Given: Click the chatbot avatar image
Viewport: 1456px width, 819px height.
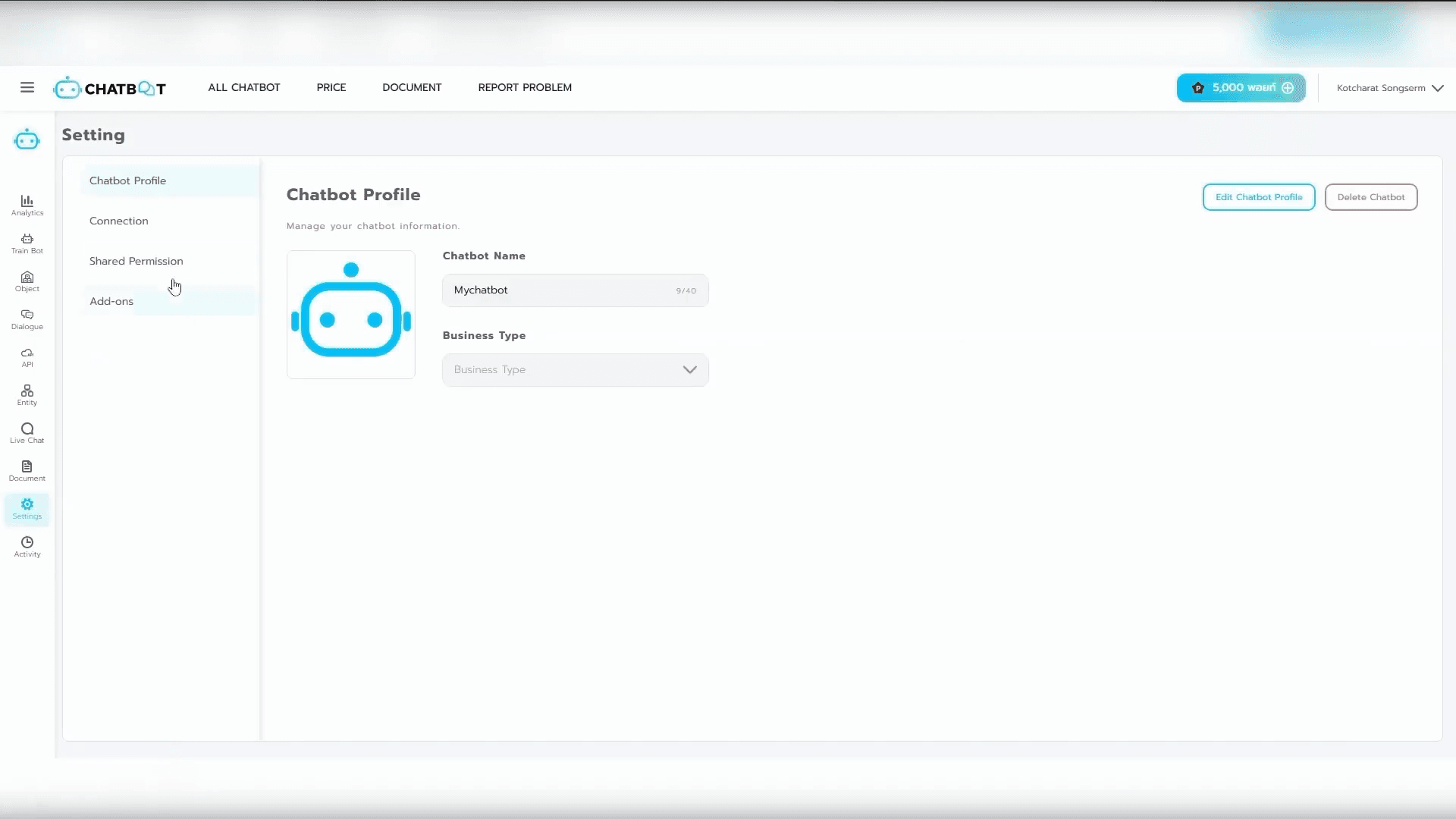Looking at the screenshot, I should point(351,315).
